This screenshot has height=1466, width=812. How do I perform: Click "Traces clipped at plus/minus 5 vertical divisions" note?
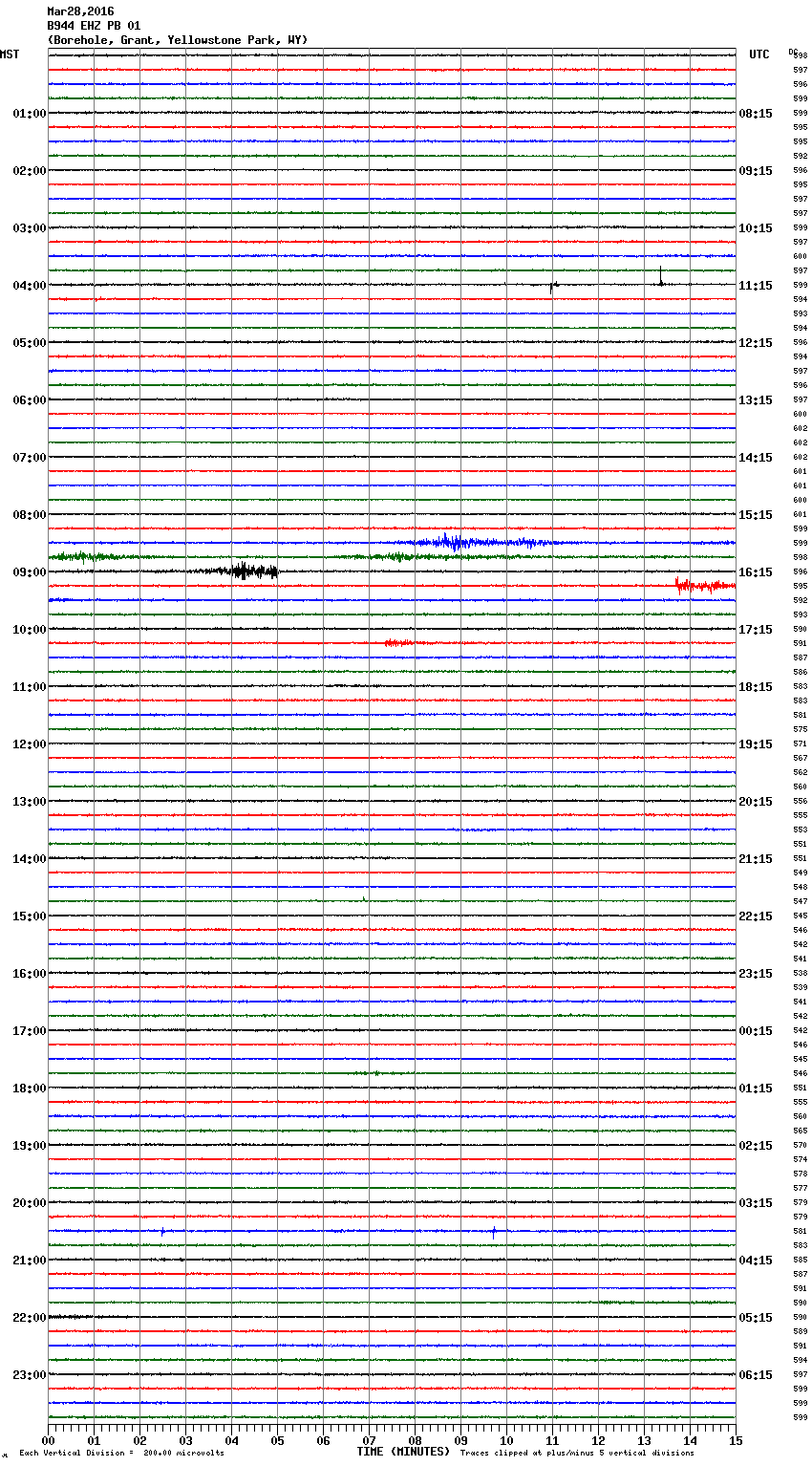[577, 1453]
